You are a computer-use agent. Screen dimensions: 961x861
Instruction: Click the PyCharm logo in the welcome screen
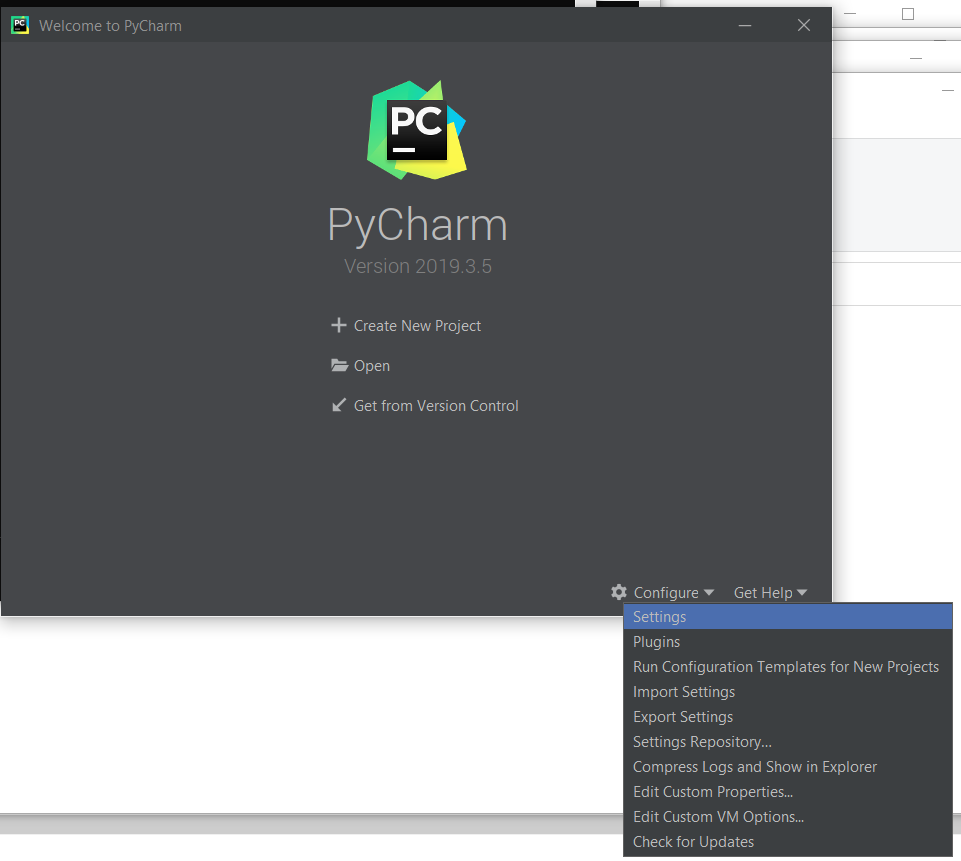point(417,131)
